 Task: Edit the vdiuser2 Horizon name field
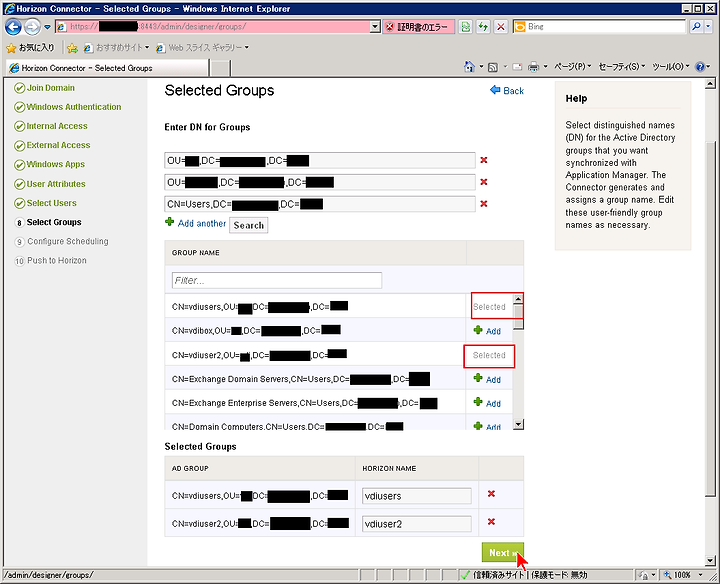[416, 524]
